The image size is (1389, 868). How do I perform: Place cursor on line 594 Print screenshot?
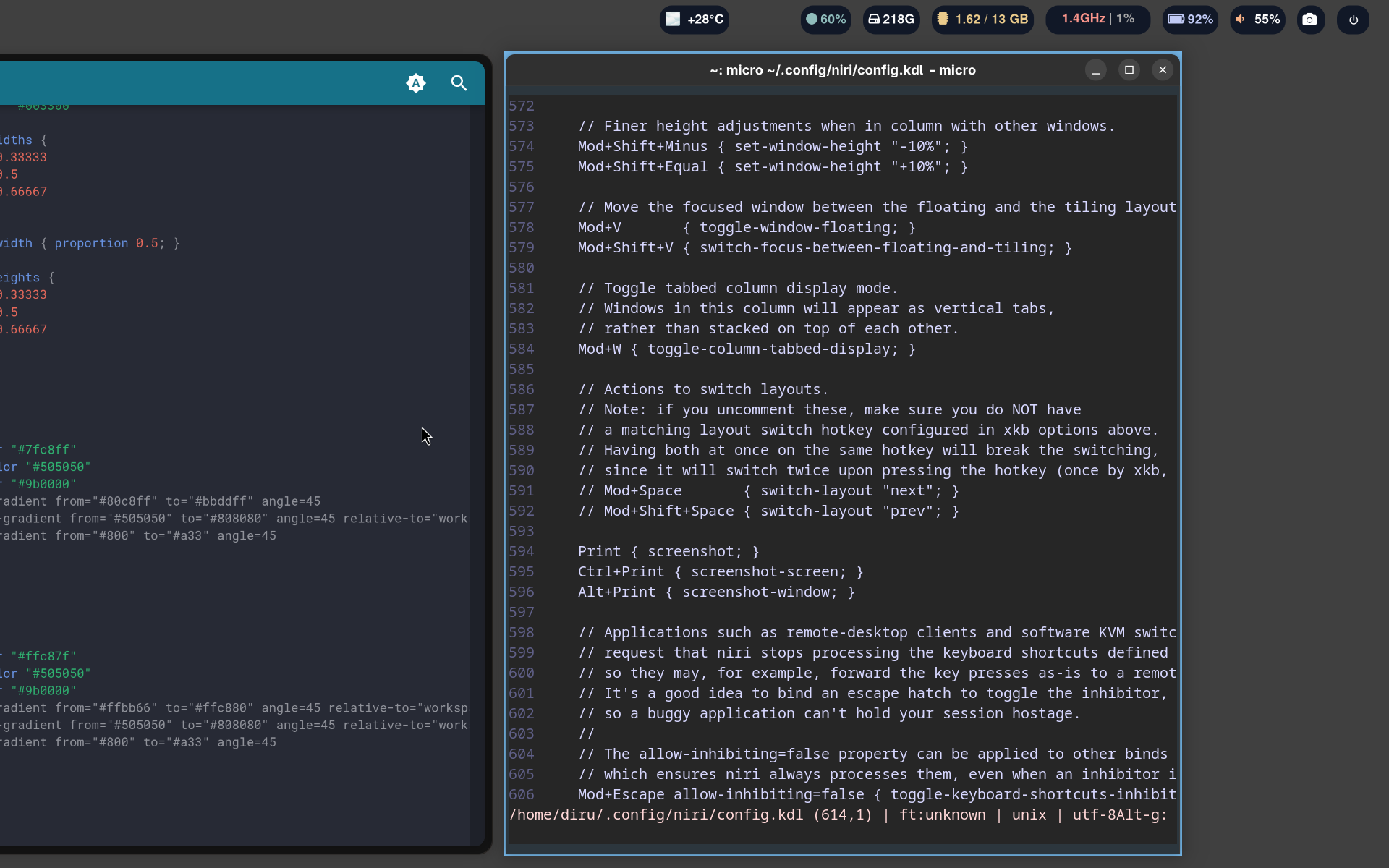point(668,552)
